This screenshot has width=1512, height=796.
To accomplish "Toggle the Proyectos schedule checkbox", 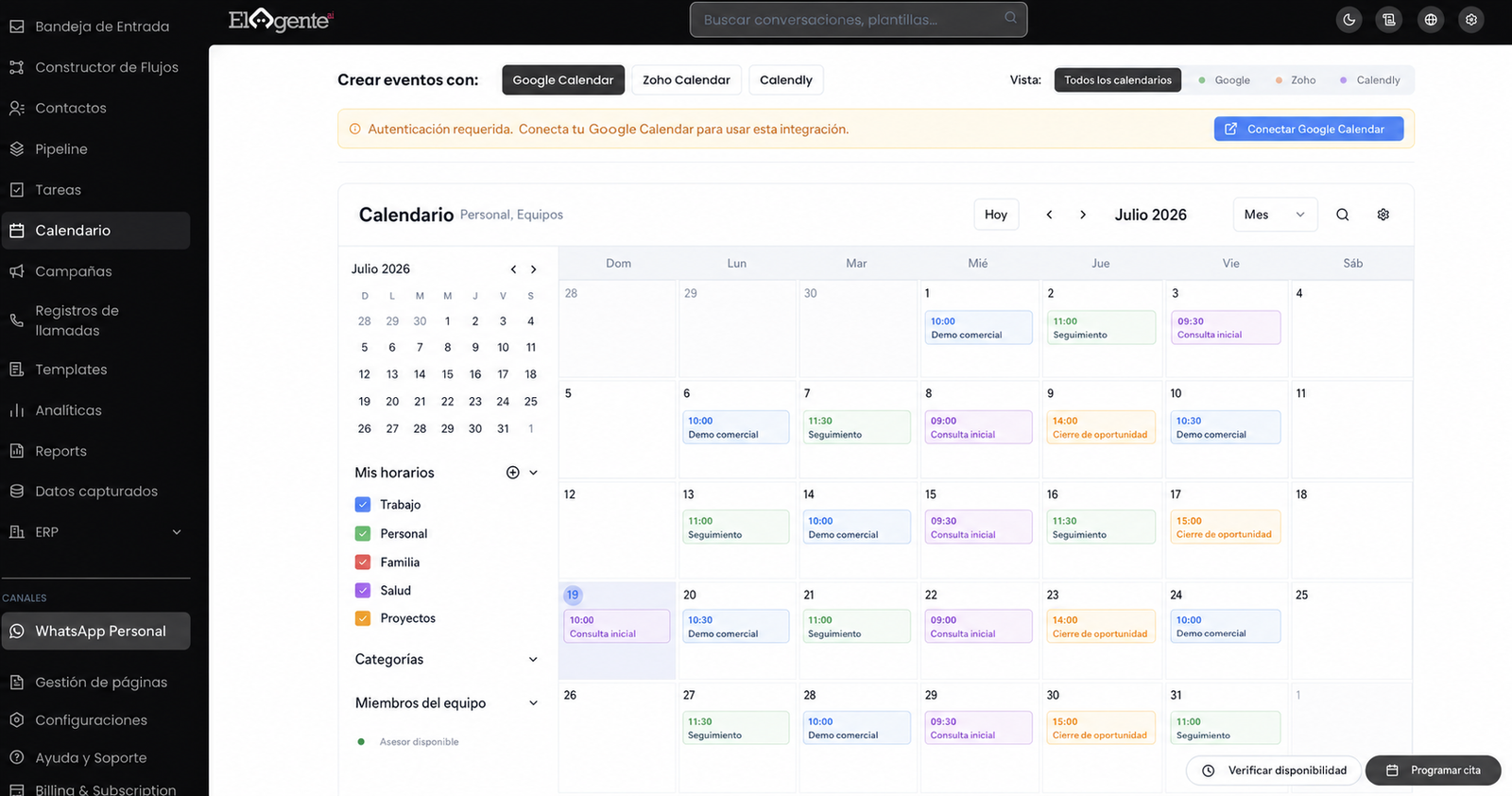I will tap(363, 618).
